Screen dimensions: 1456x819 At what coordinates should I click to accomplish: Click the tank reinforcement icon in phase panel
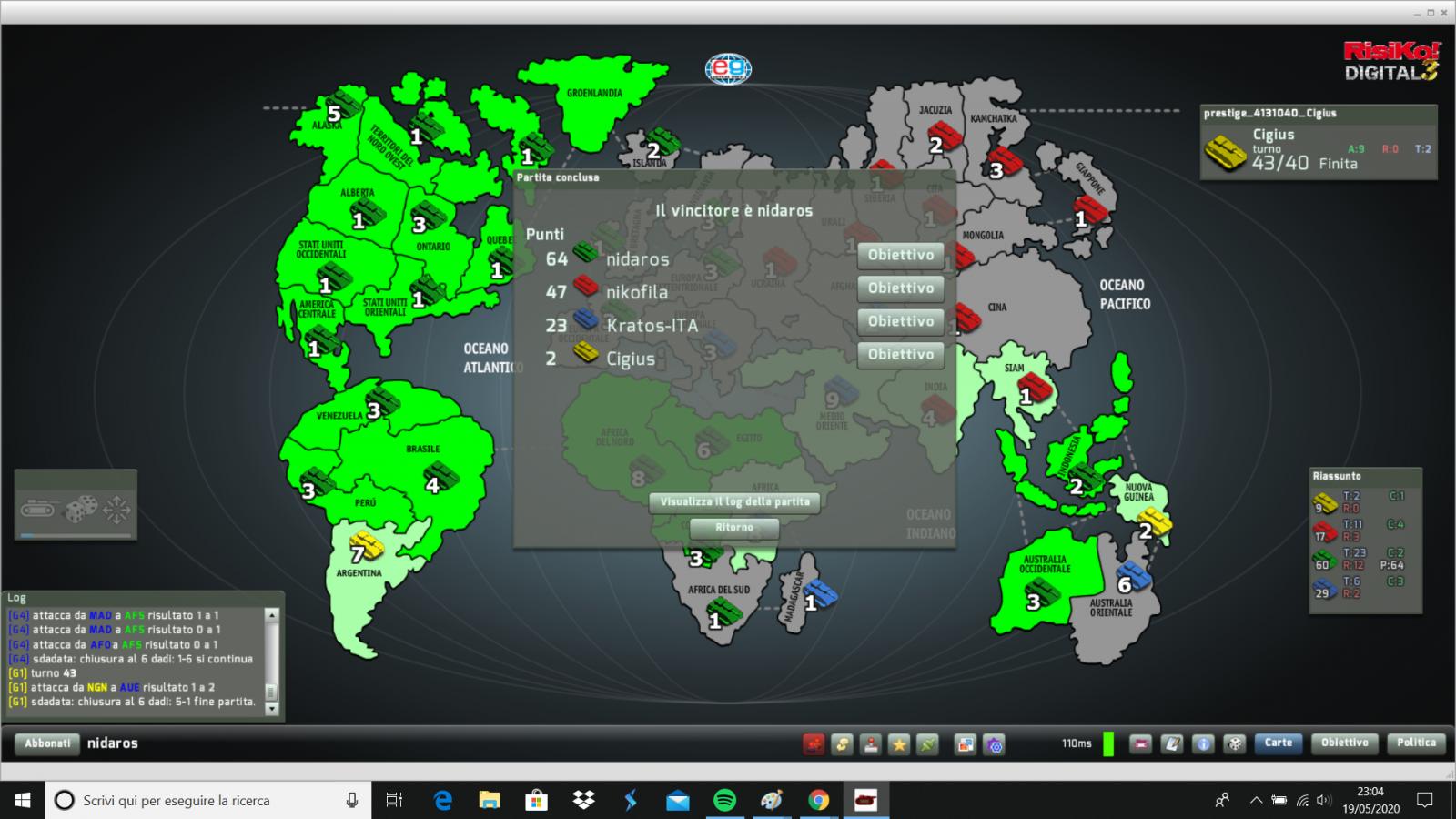click(x=40, y=508)
